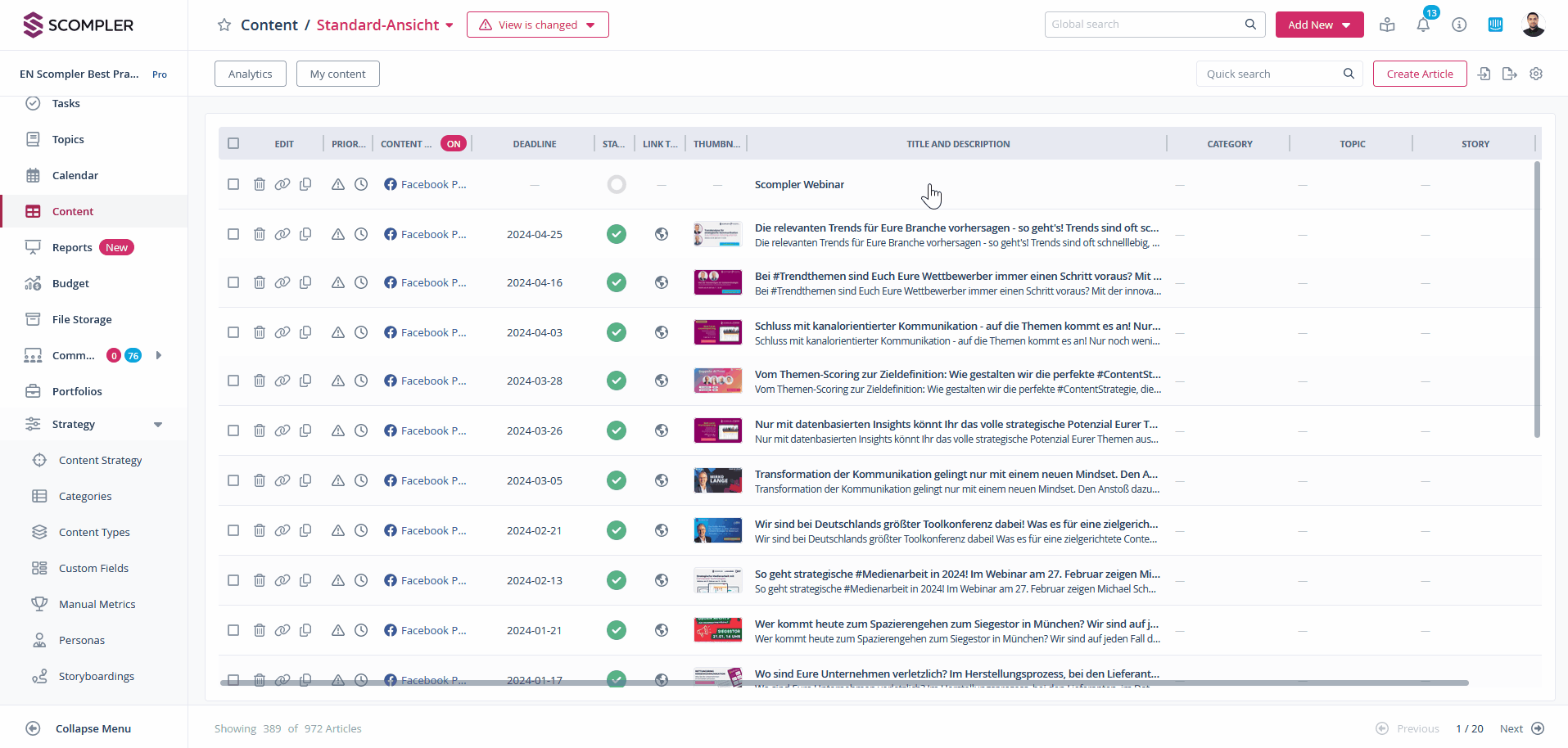Collapse the Strategy section in sidebar
Screen dimensions: 1568x748
pyautogui.click(x=158, y=425)
